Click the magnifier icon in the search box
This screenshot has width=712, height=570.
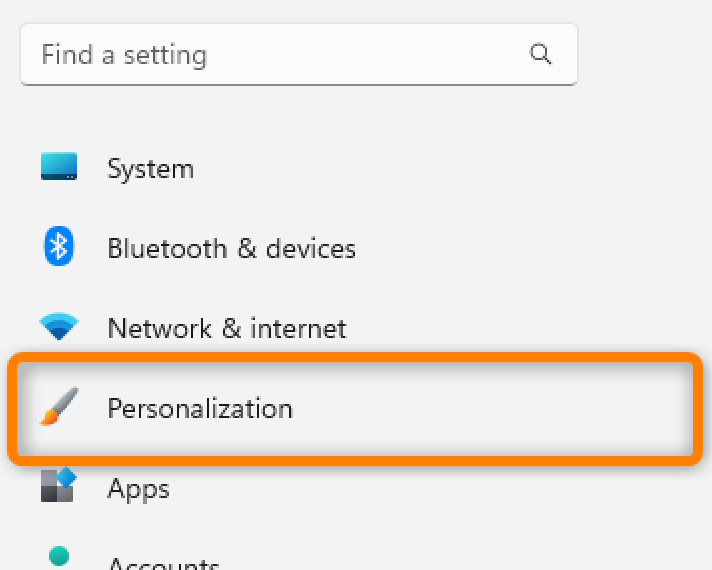(541, 54)
